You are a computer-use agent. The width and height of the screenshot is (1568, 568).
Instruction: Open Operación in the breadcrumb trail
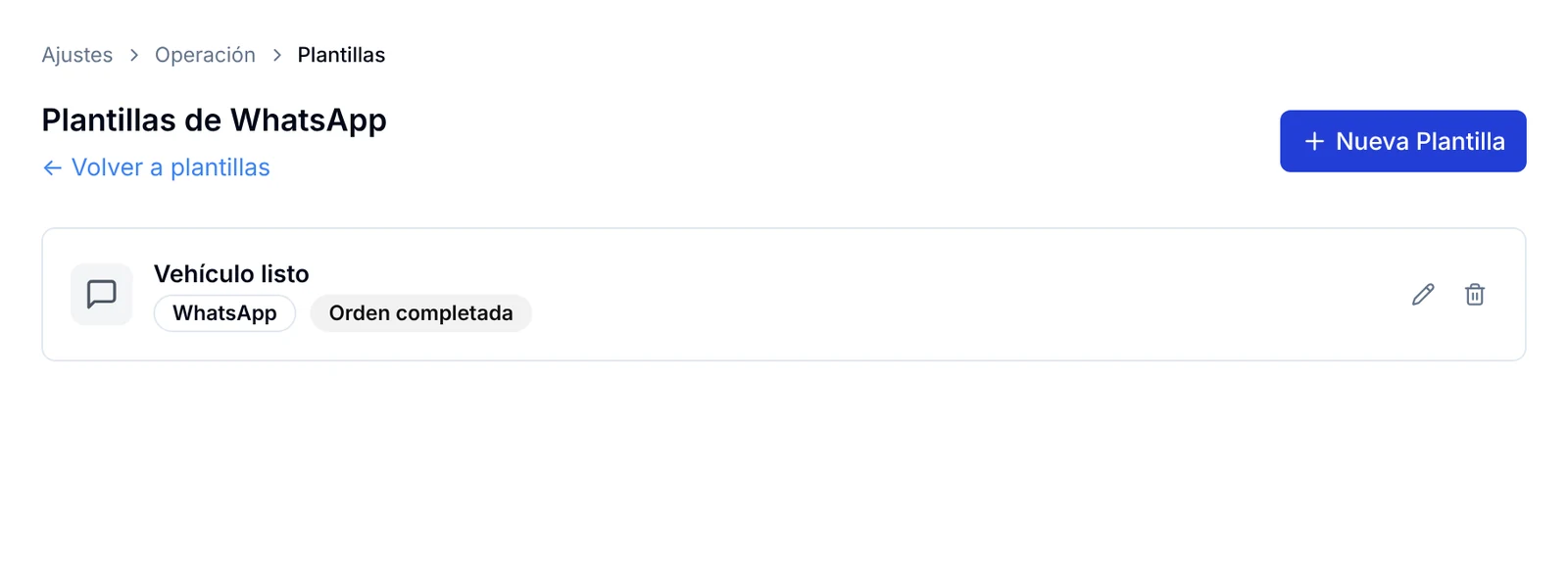click(205, 55)
